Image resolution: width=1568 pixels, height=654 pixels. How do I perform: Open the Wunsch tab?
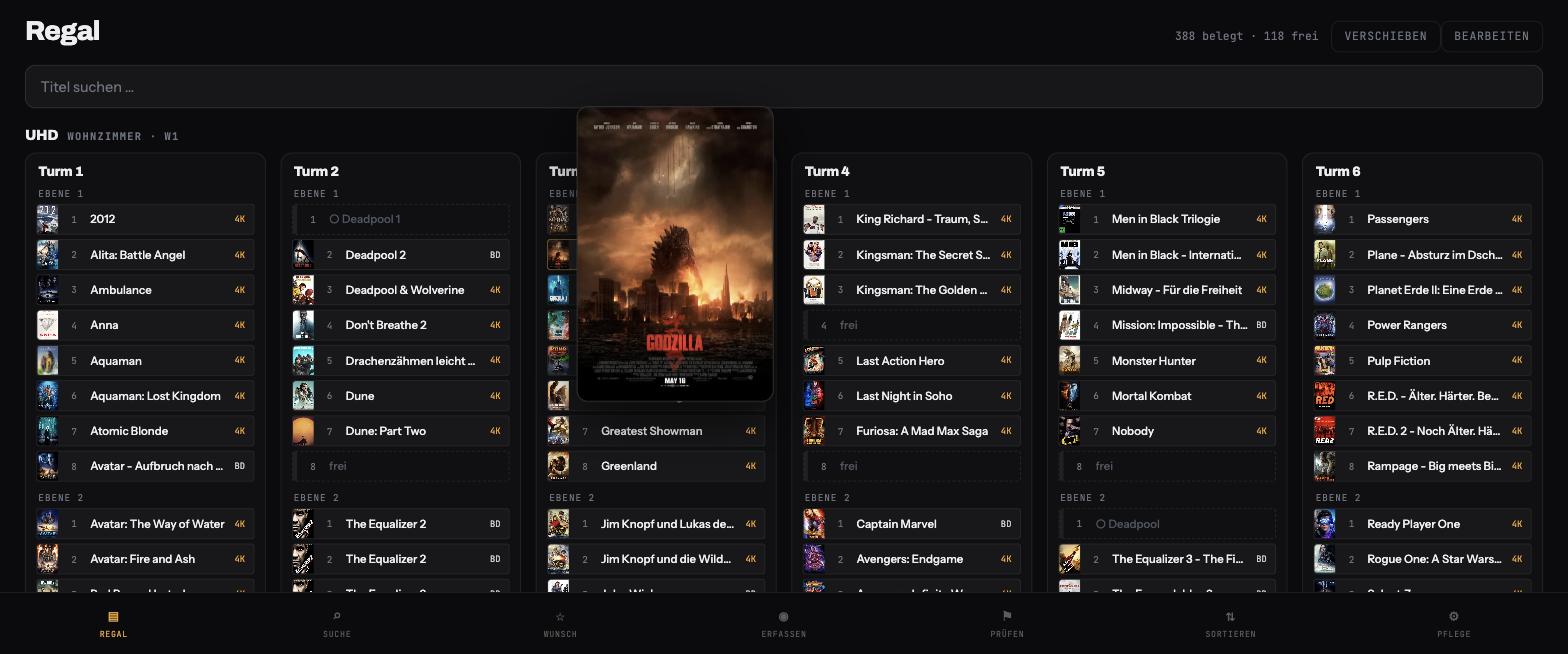point(560,624)
